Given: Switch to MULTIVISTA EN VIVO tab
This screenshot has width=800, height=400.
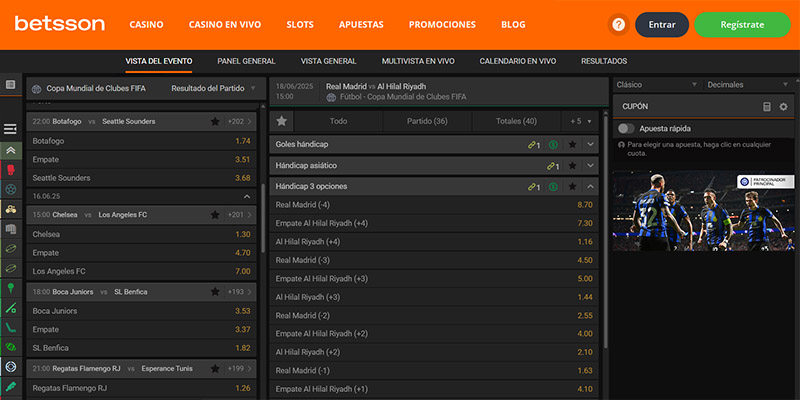Looking at the screenshot, I should pos(418,61).
